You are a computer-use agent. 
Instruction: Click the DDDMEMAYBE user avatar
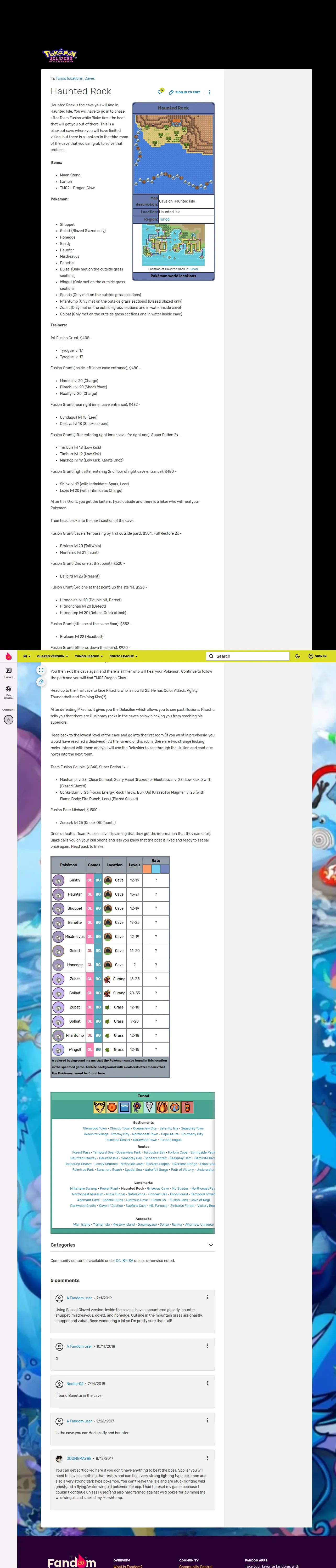(x=59, y=1459)
